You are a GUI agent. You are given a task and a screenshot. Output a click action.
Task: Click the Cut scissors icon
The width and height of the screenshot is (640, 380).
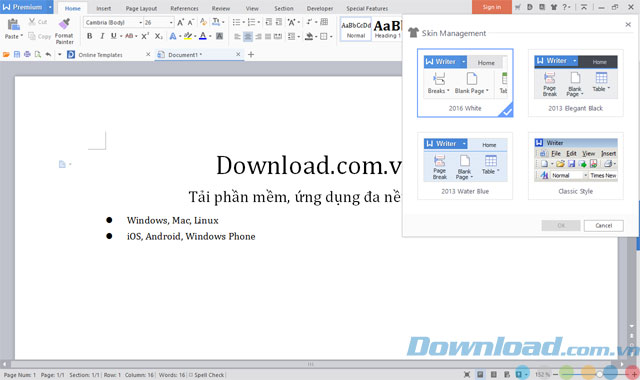(x=32, y=22)
